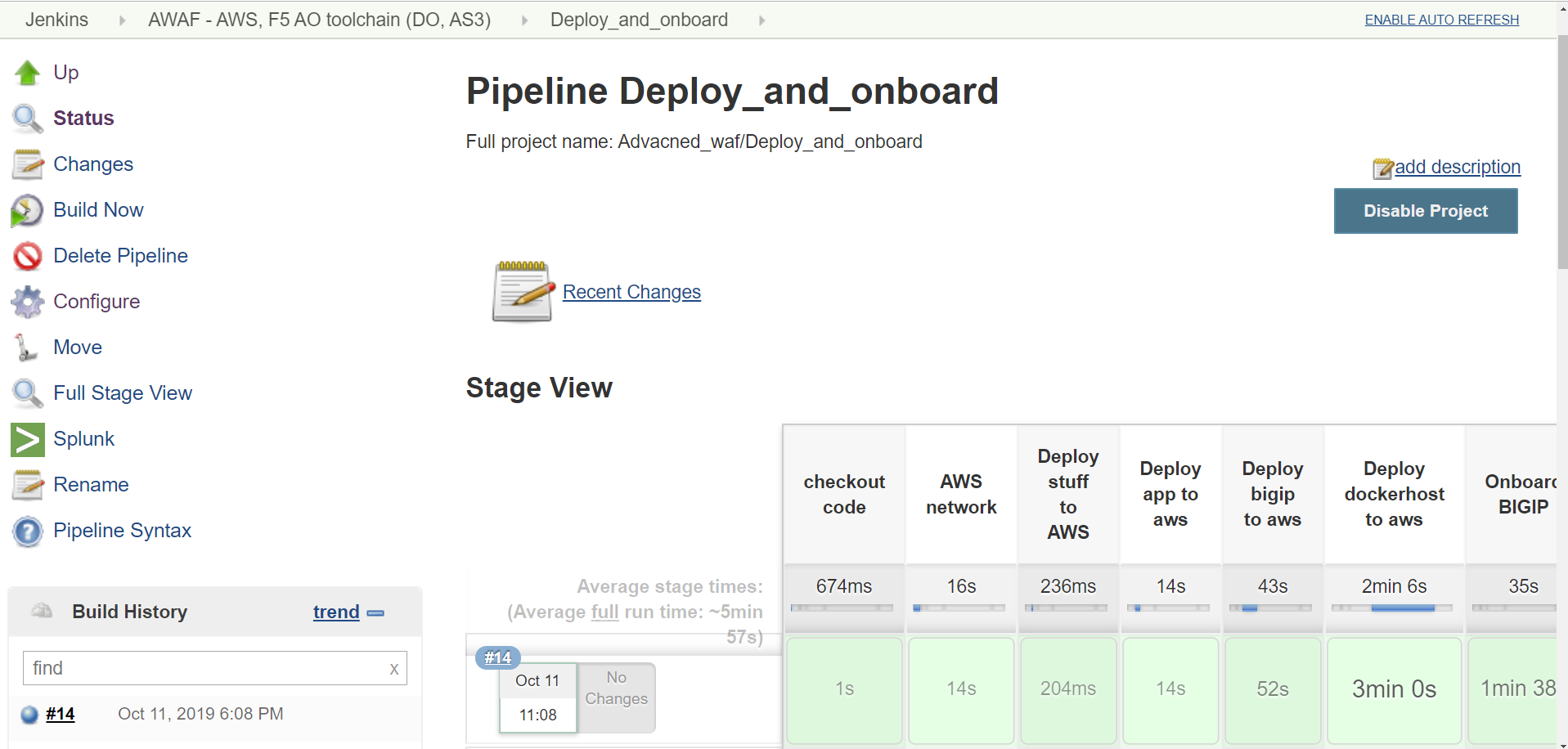Select Rename in the sidebar
The image size is (1568, 749).
(x=91, y=485)
